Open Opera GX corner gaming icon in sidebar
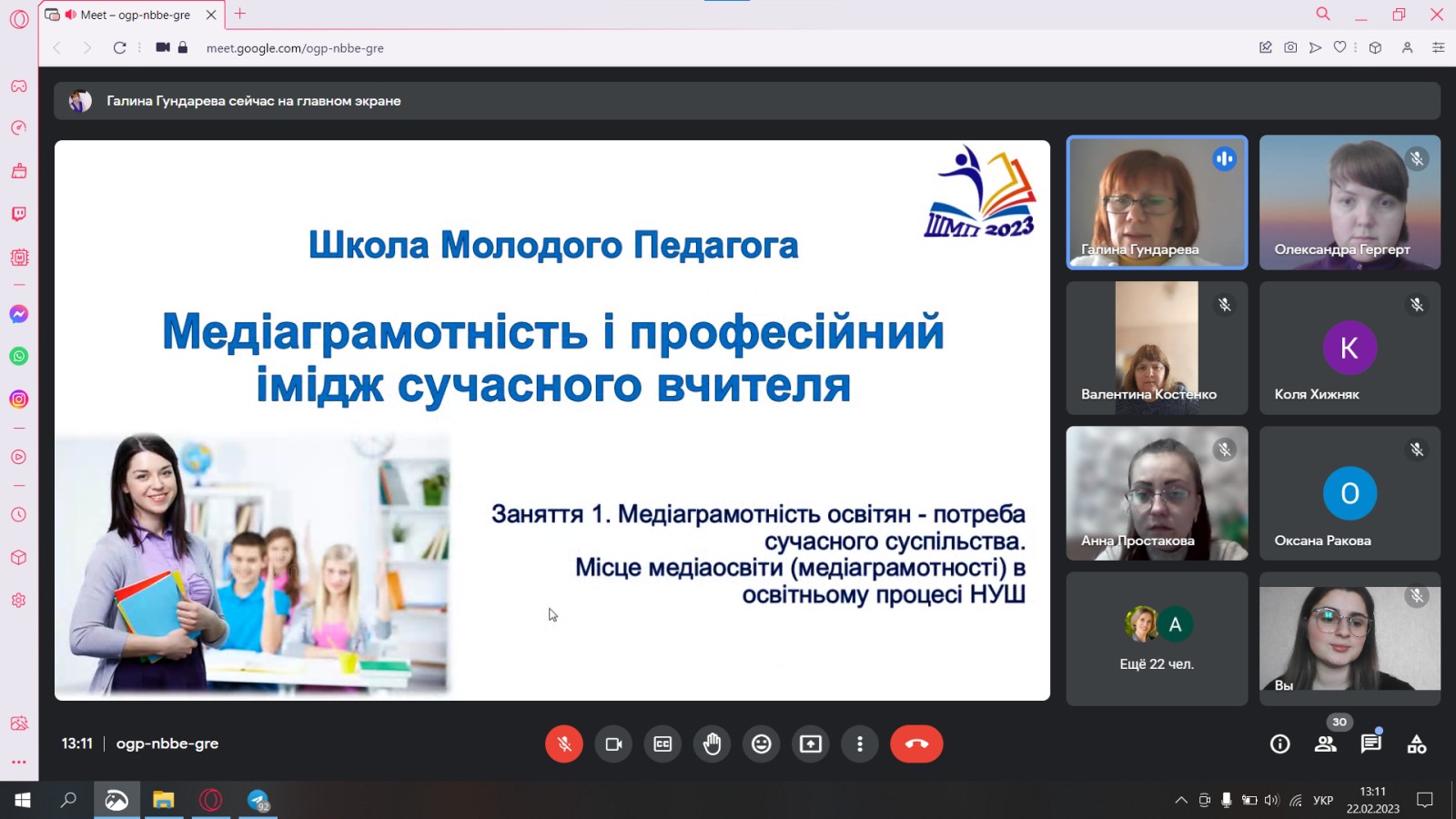1456x819 pixels. click(x=18, y=86)
